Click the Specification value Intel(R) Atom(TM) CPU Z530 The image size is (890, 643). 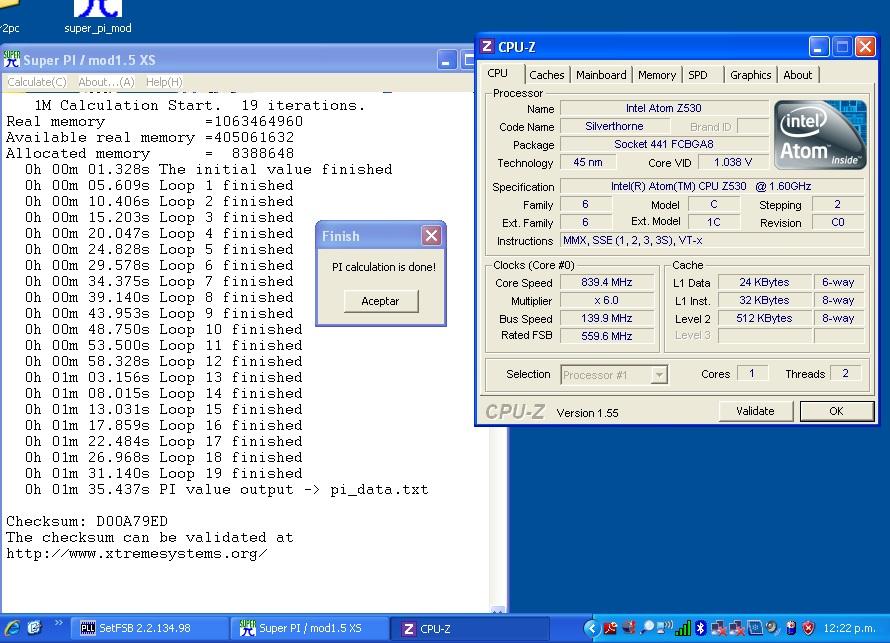(x=711, y=186)
